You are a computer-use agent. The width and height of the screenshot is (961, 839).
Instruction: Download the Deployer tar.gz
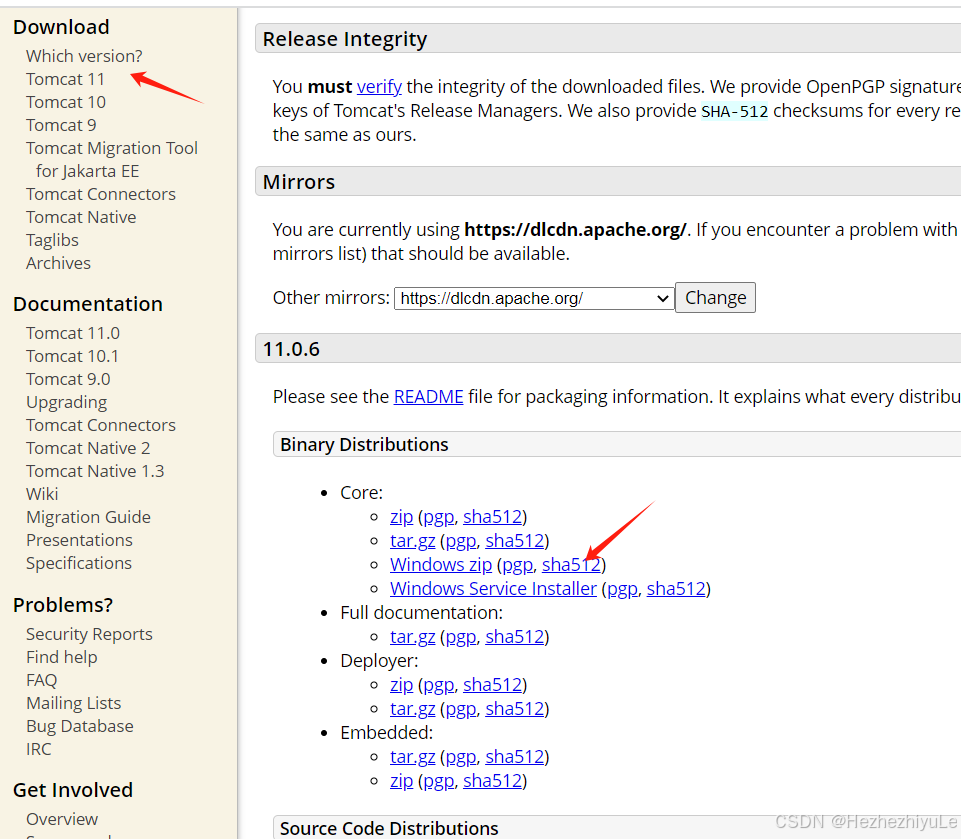(412, 708)
